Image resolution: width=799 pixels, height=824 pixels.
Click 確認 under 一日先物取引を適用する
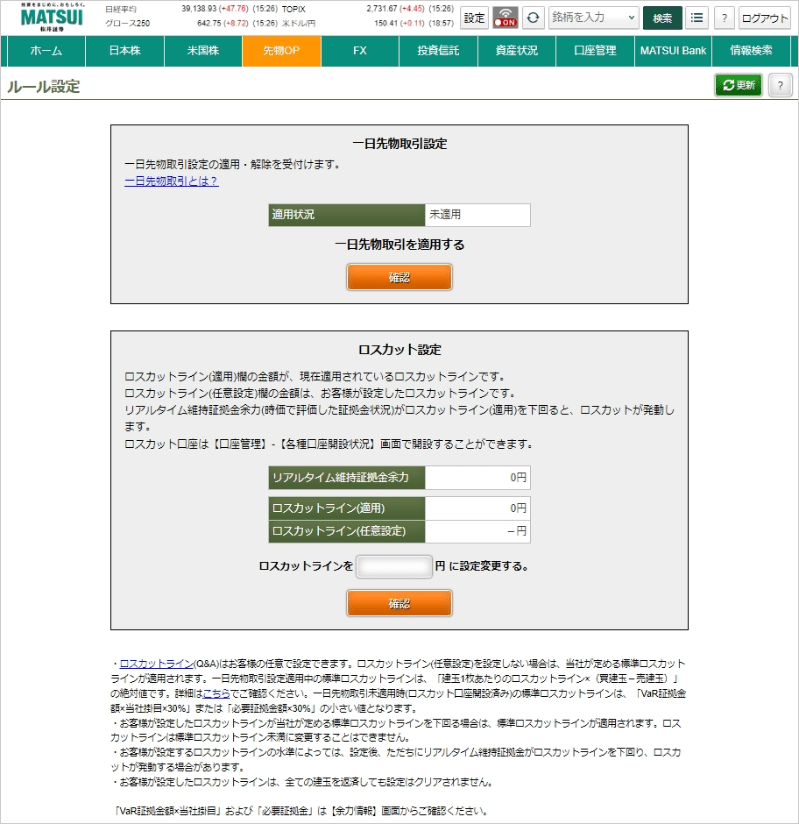400,277
